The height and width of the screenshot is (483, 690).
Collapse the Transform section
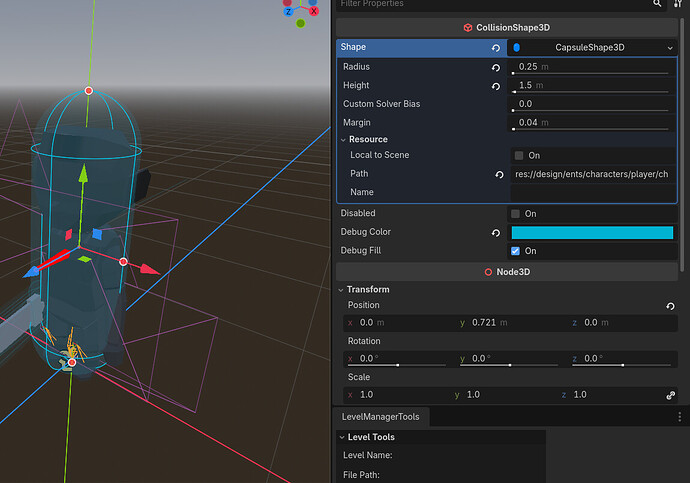[341, 290]
